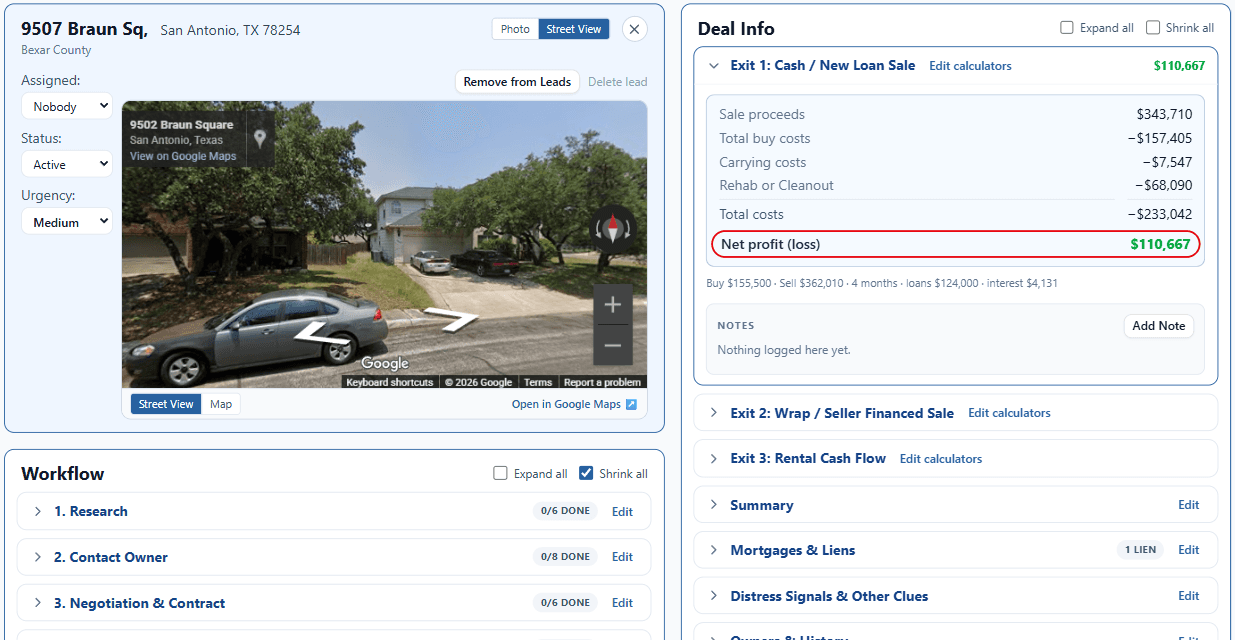Open the Urgency dropdown showing Medium

tap(67, 222)
